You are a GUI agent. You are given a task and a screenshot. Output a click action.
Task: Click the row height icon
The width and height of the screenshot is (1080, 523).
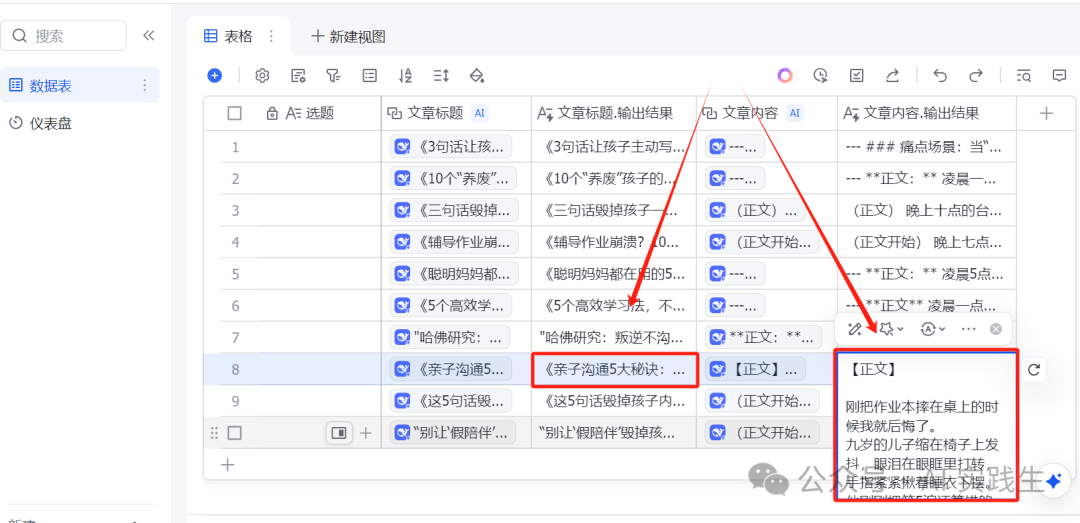pyautogui.click(x=441, y=75)
